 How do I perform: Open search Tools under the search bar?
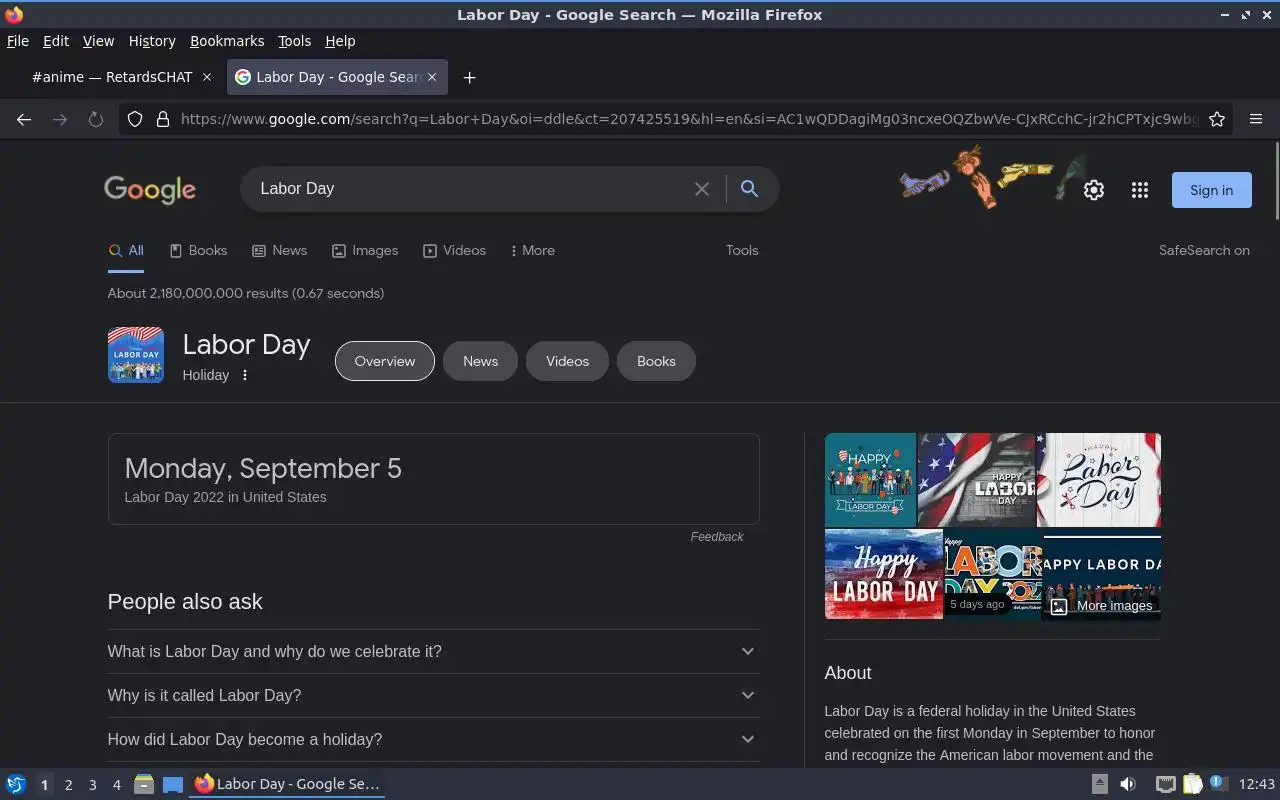[x=742, y=251]
